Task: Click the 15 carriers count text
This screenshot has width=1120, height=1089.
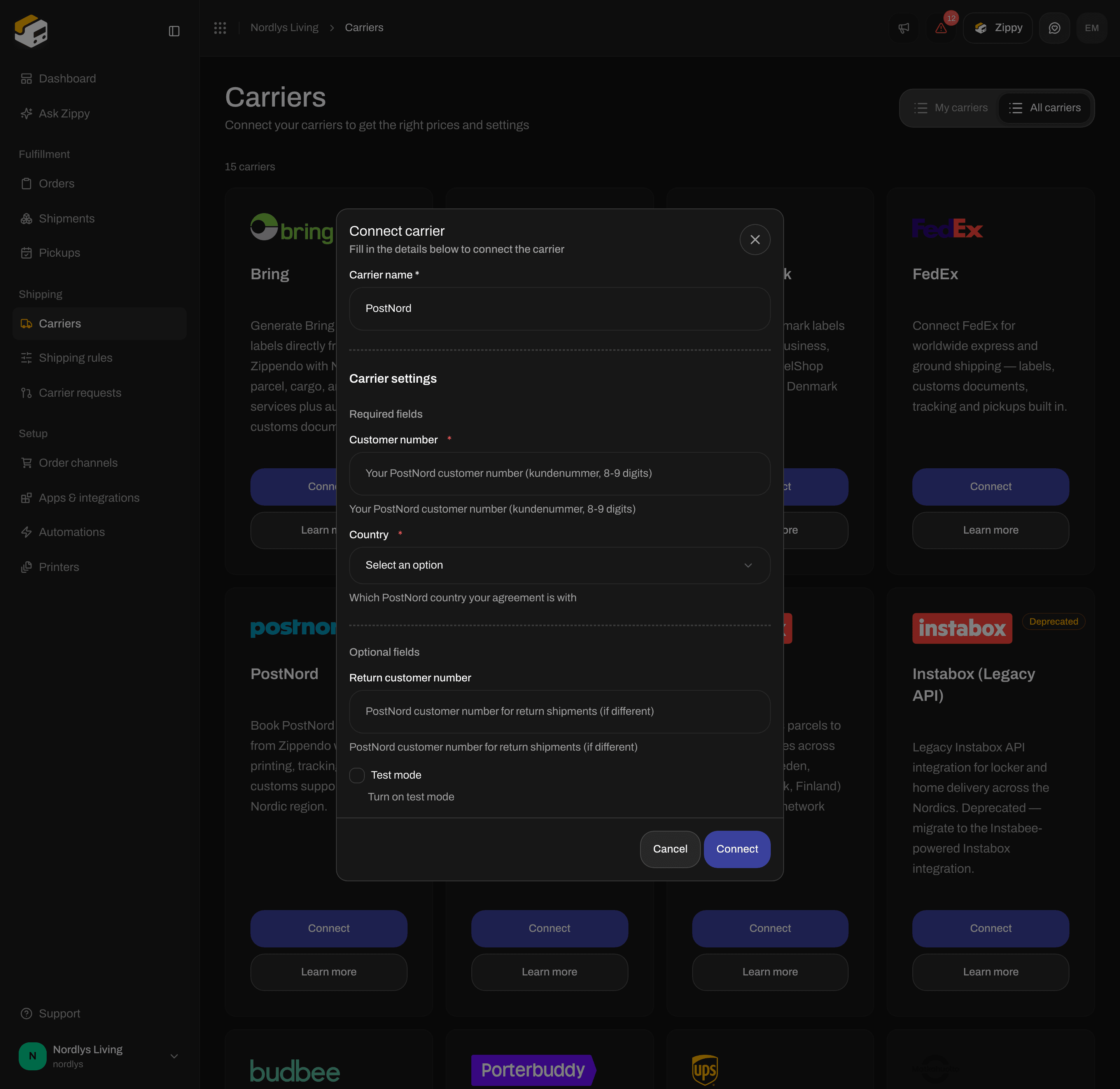Action: coord(249,167)
